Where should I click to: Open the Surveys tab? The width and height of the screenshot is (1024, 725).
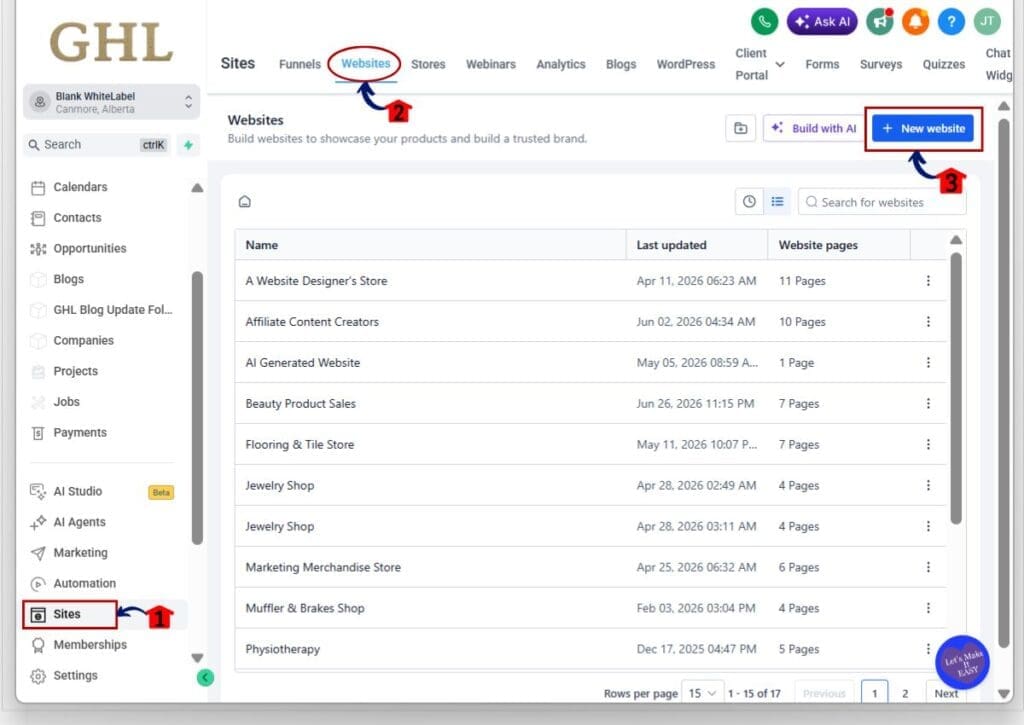coord(880,64)
